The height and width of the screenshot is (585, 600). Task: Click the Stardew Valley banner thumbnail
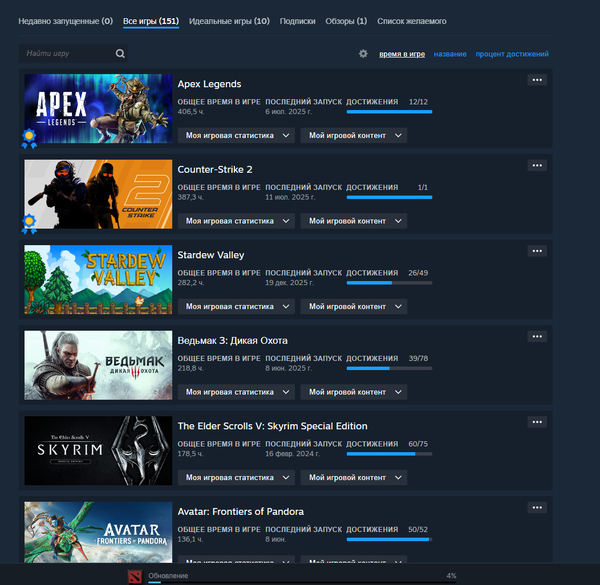point(98,280)
